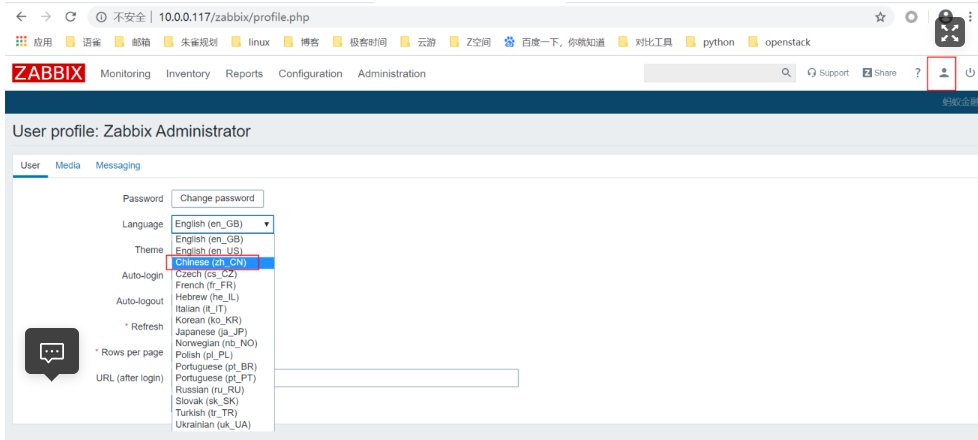Click the Zabbix logo
The height and width of the screenshot is (440, 978).
coord(48,73)
